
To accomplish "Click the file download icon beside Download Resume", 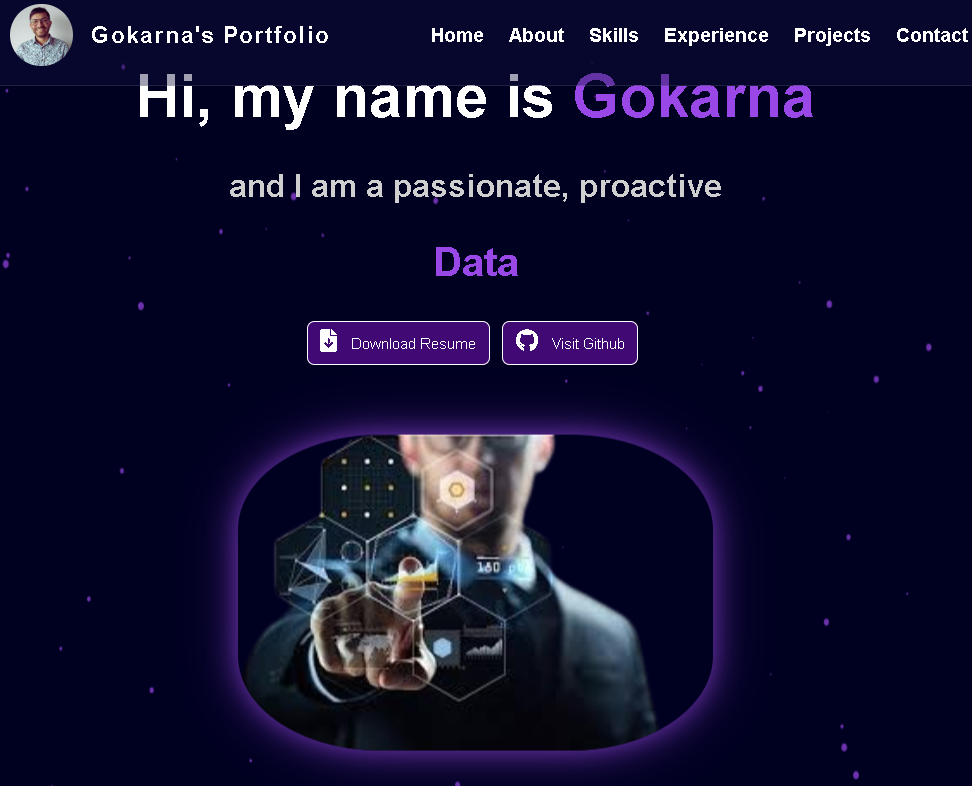I will coord(328,341).
